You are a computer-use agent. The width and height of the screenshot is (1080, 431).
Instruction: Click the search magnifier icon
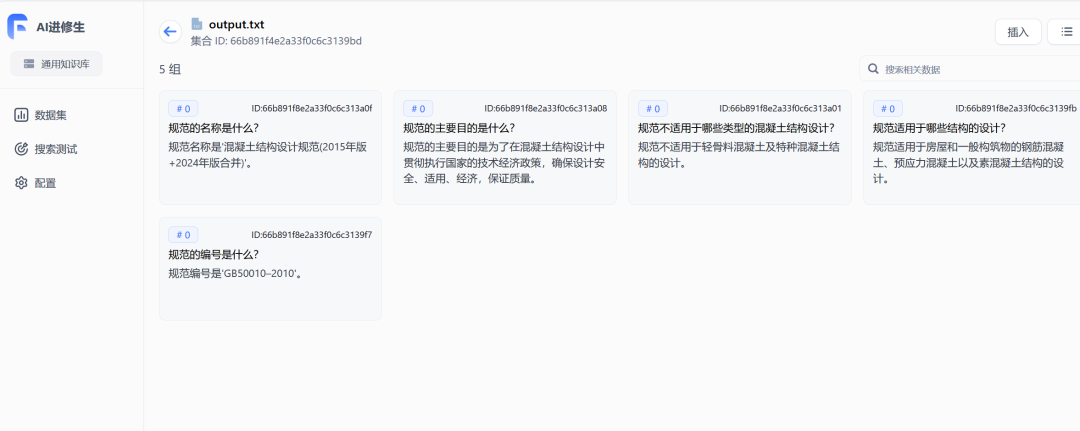(x=874, y=69)
